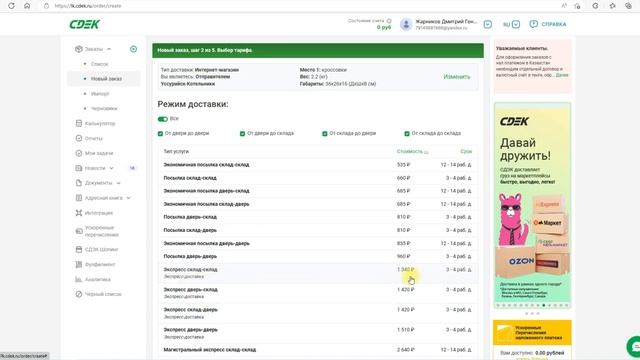
Task: Select Экспресс дверь-дверь tariff
Action: (317, 333)
